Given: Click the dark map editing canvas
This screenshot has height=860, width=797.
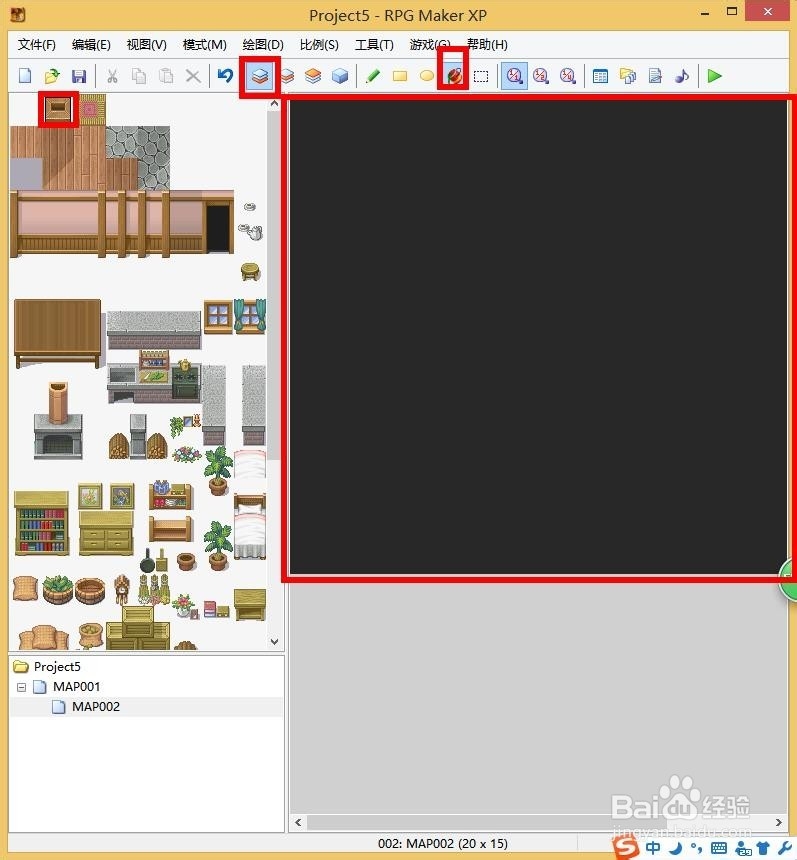Looking at the screenshot, I should (539, 337).
